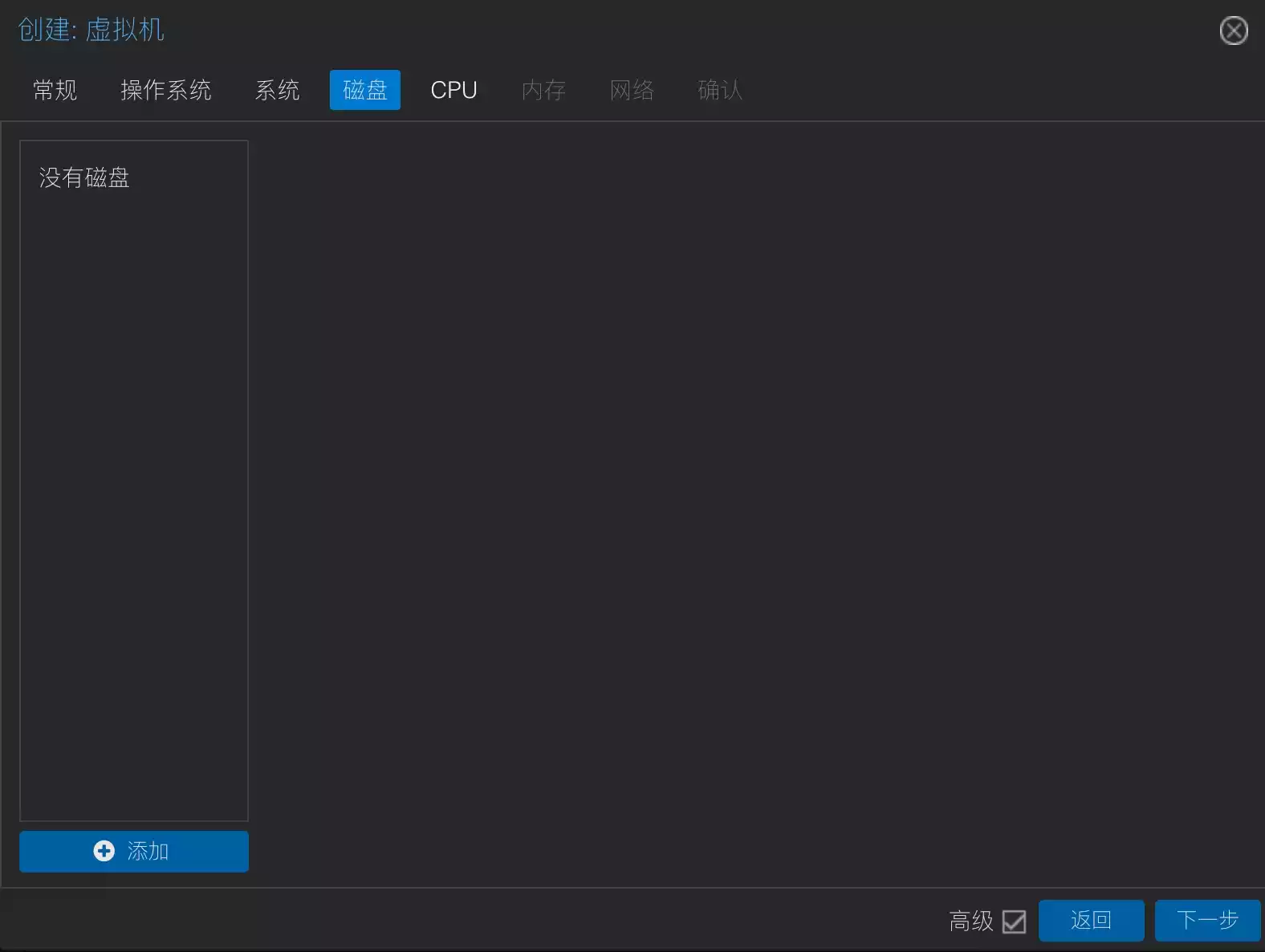Image resolution: width=1265 pixels, height=952 pixels.
Task: Close the Create VM dialog
Action: point(1233,31)
